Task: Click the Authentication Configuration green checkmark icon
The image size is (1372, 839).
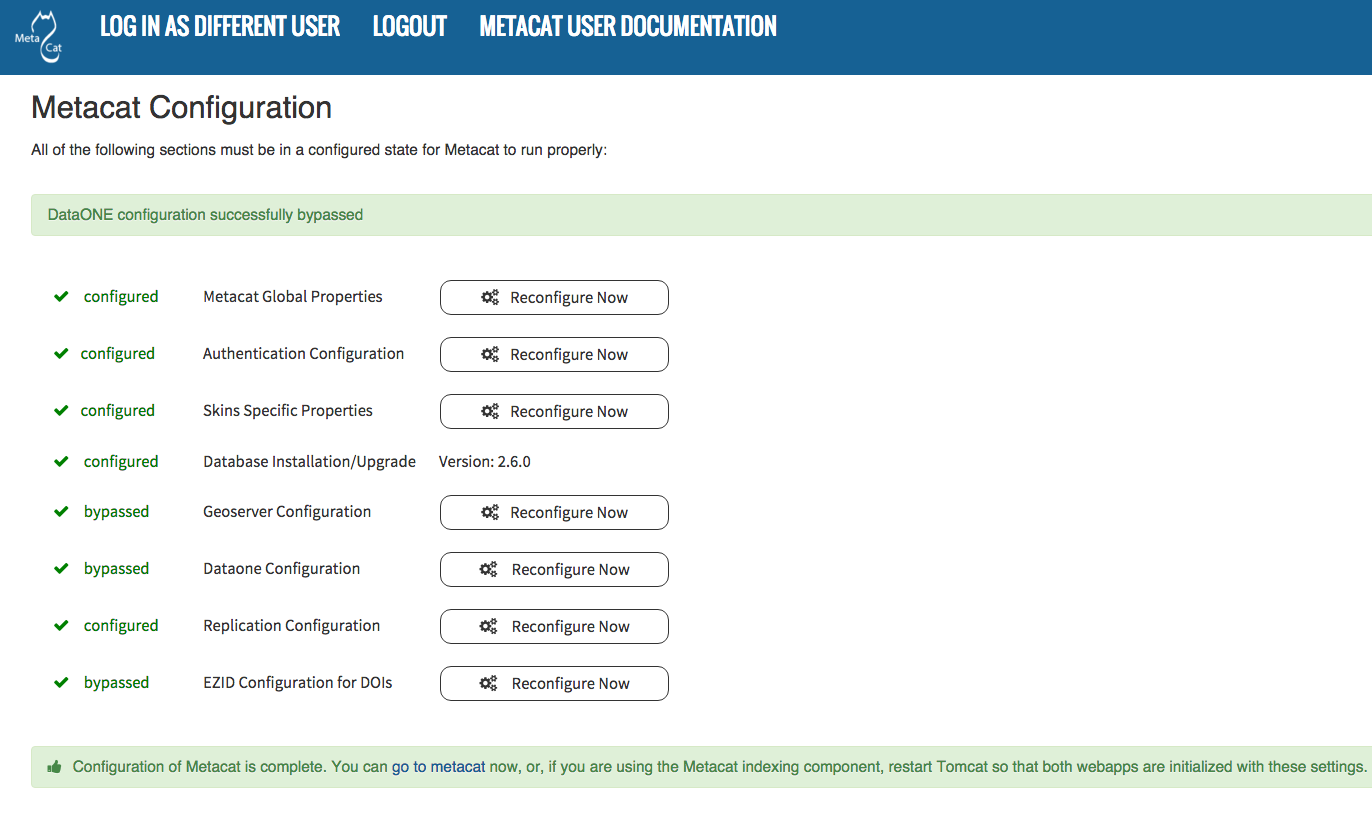Action: (62, 354)
